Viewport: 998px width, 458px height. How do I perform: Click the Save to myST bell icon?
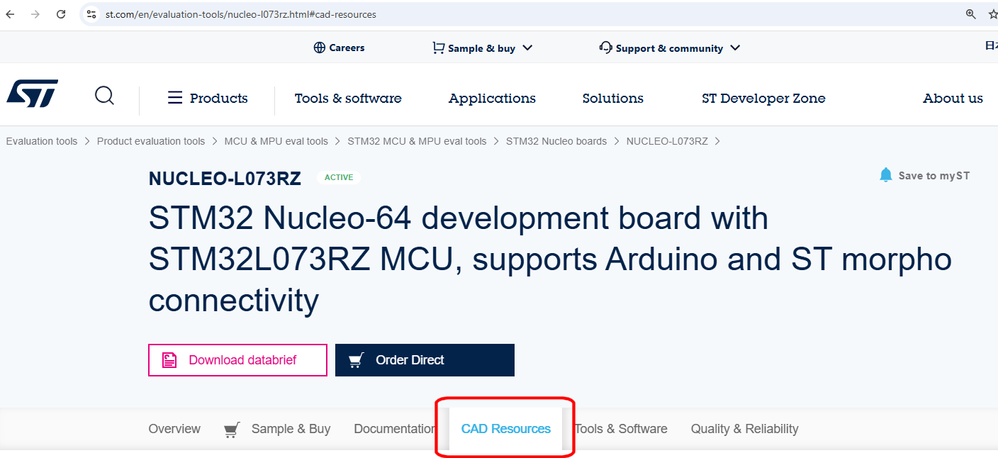coord(885,175)
